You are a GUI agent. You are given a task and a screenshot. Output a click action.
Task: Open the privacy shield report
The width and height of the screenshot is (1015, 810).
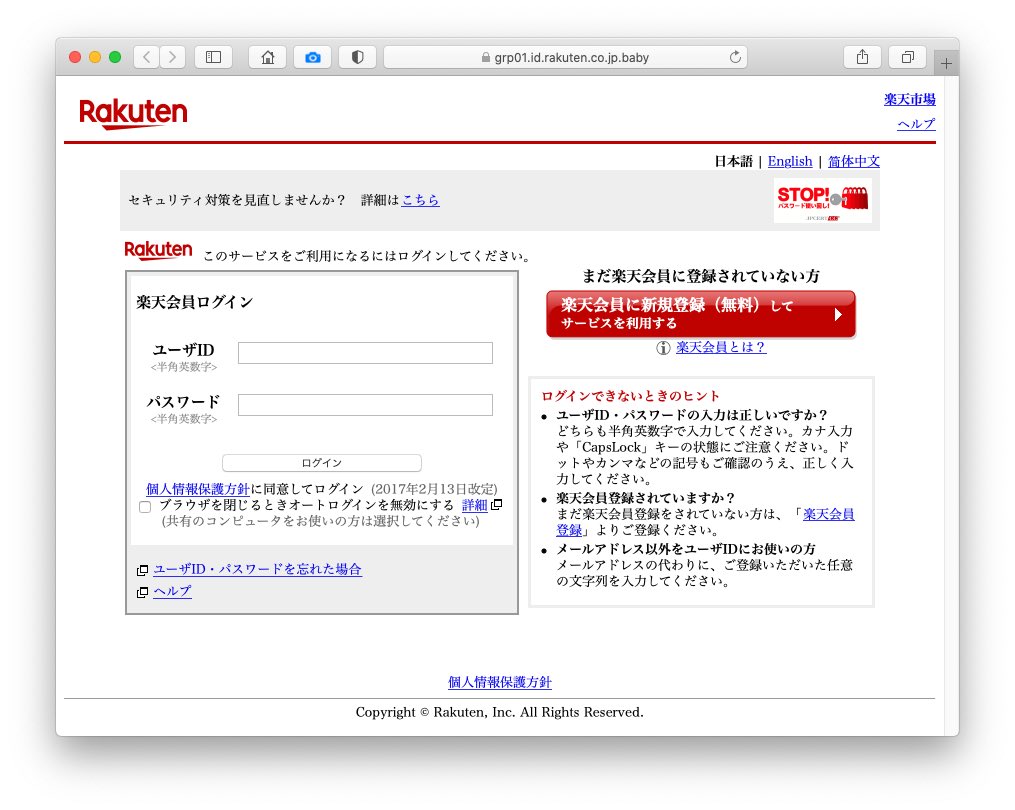coord(357,57)
